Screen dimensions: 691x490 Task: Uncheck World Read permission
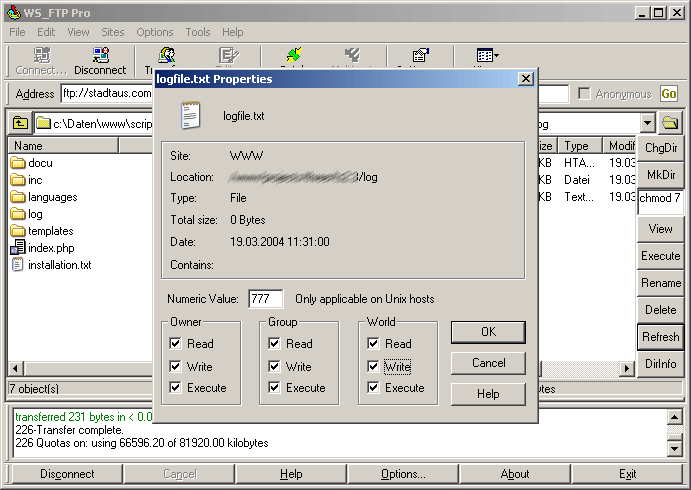point(373,343)
